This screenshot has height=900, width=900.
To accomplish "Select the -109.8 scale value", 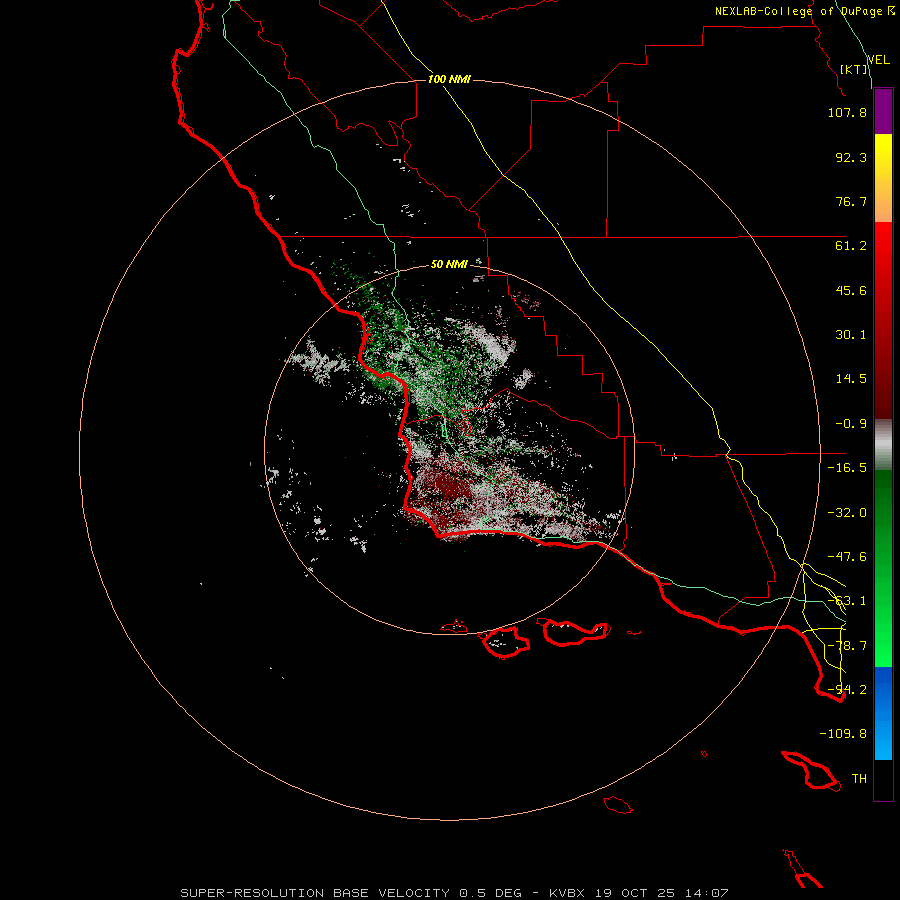I will pyautogui.click(x=843, y=734).
